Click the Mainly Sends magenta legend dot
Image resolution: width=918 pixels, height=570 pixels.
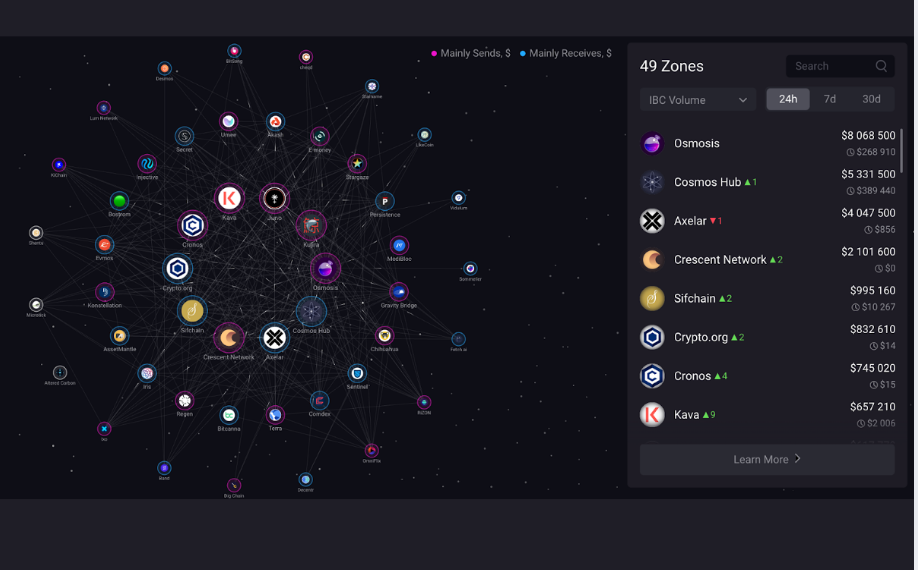click(434, 53)
